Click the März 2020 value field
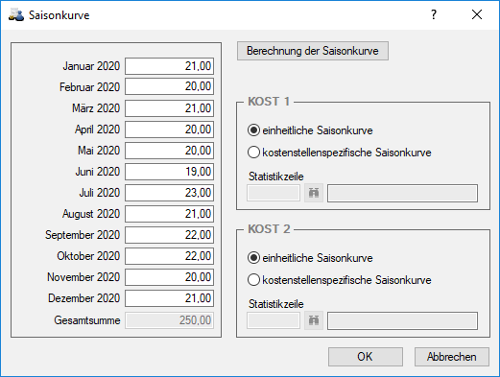Screen dimensions: 500x377 169,108
